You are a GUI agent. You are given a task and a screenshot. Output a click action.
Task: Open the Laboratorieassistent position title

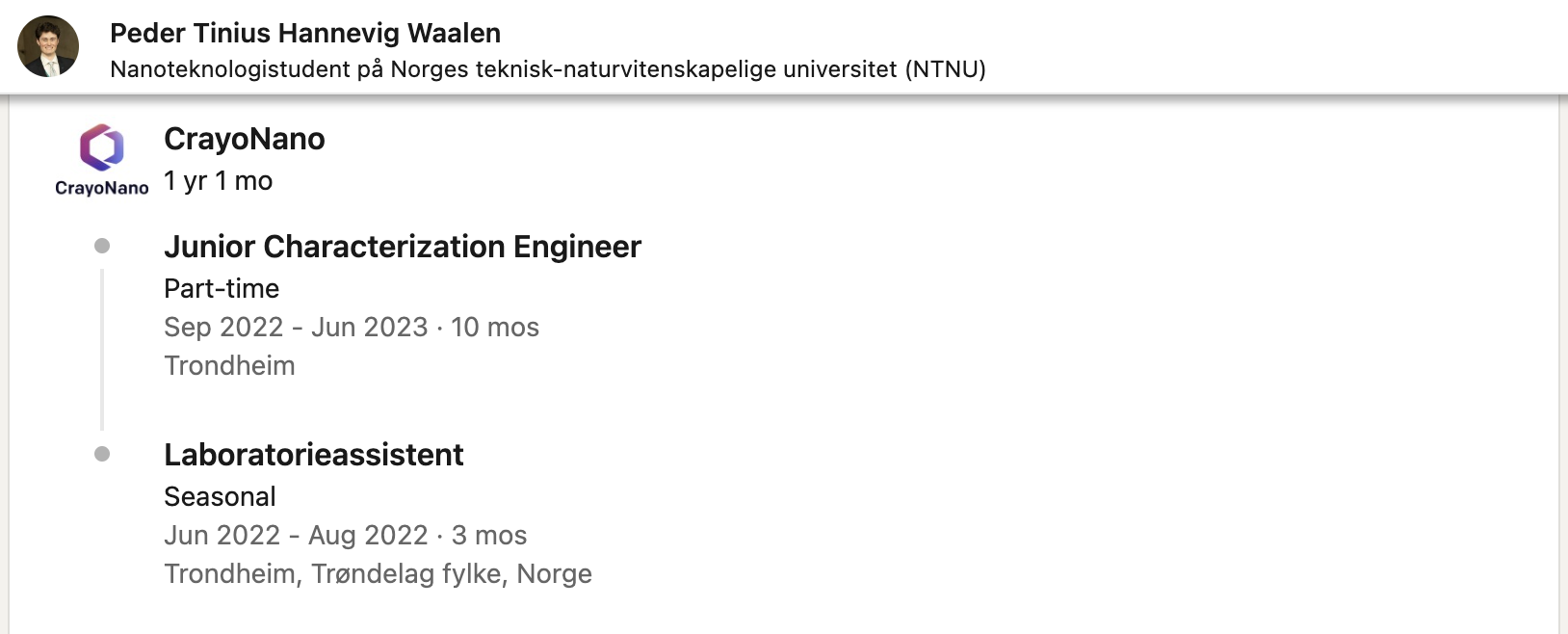tap(314, 455)
